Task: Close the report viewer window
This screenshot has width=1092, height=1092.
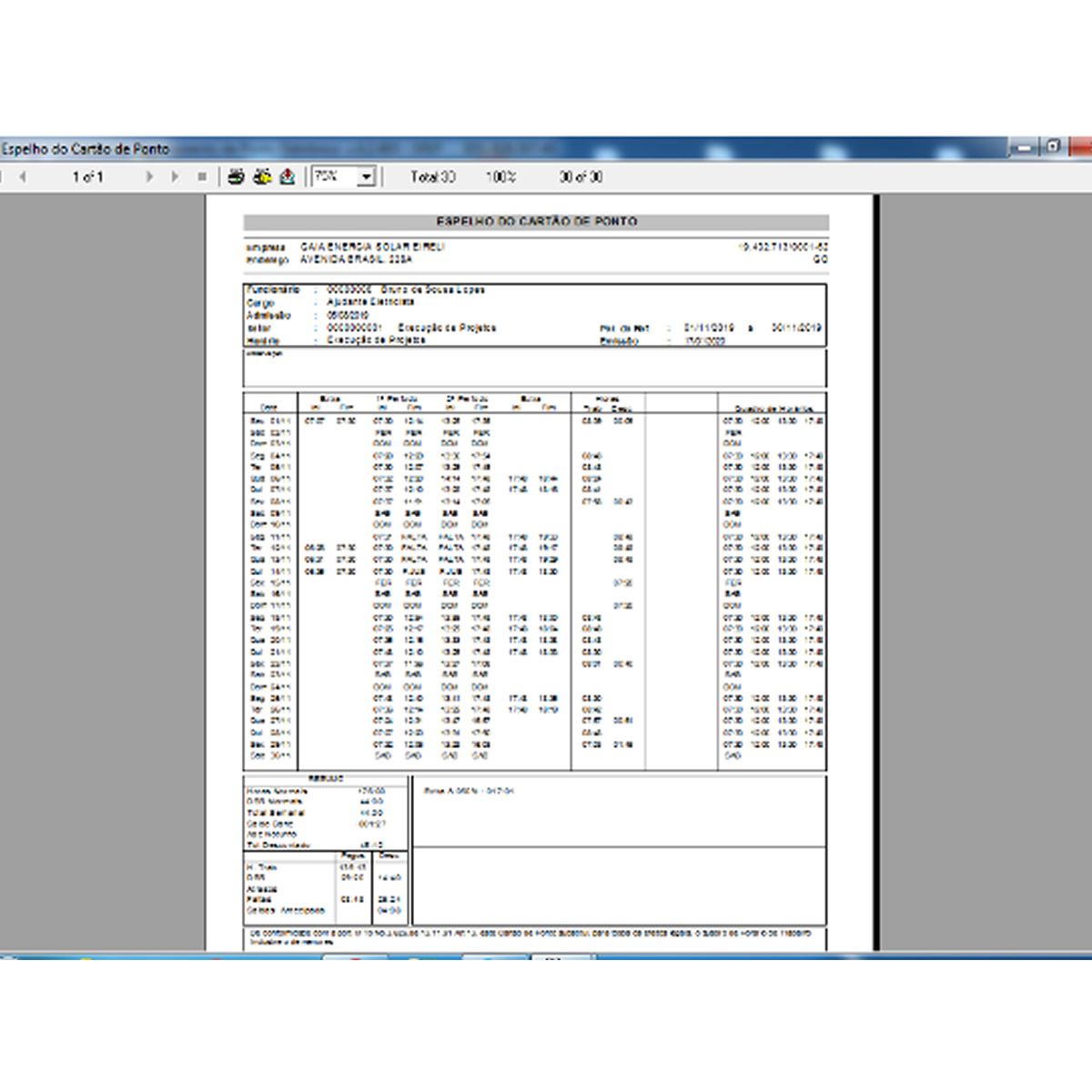Action: tap(1081, 147)
